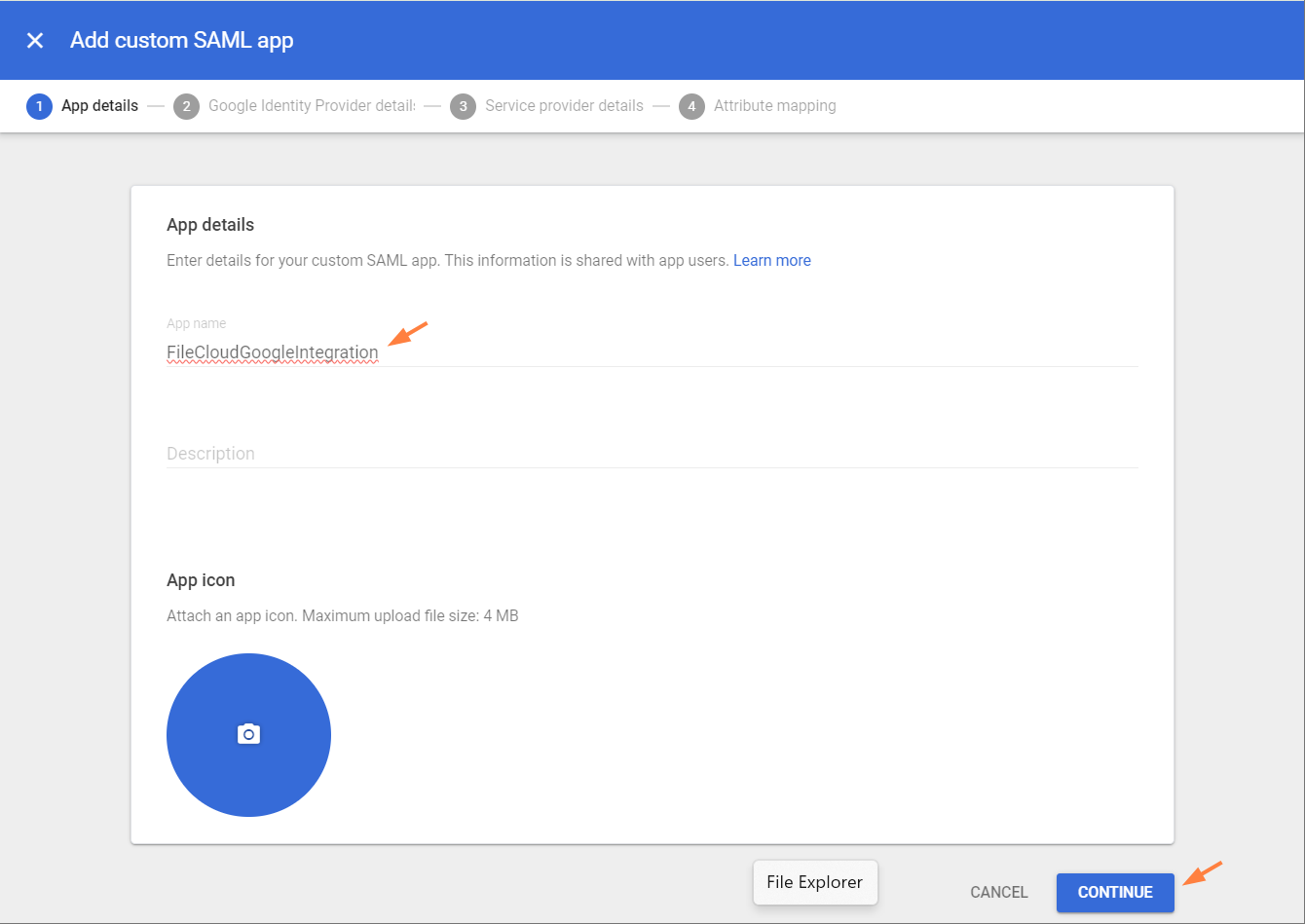1305x924 pixels.
Task: Close the Add custom SAML app dialog
Action: point(35,40)
